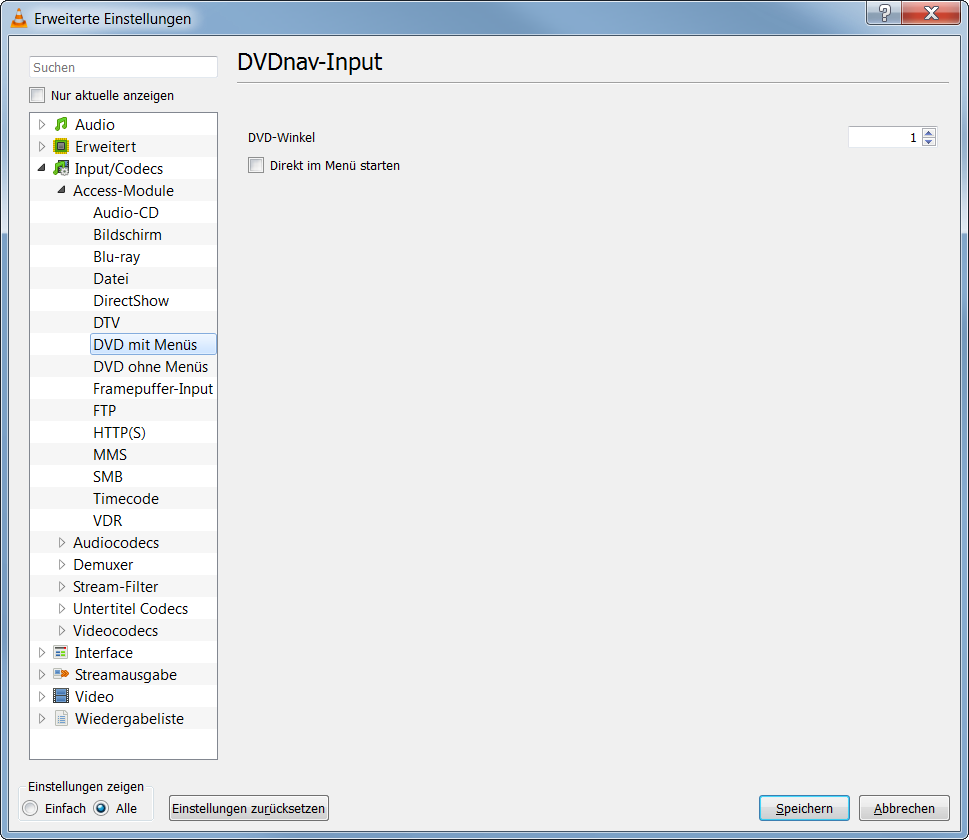Expand the Audiocodecs tree node
The height and width of the screenshot is (840, 969).
[61, 542]
